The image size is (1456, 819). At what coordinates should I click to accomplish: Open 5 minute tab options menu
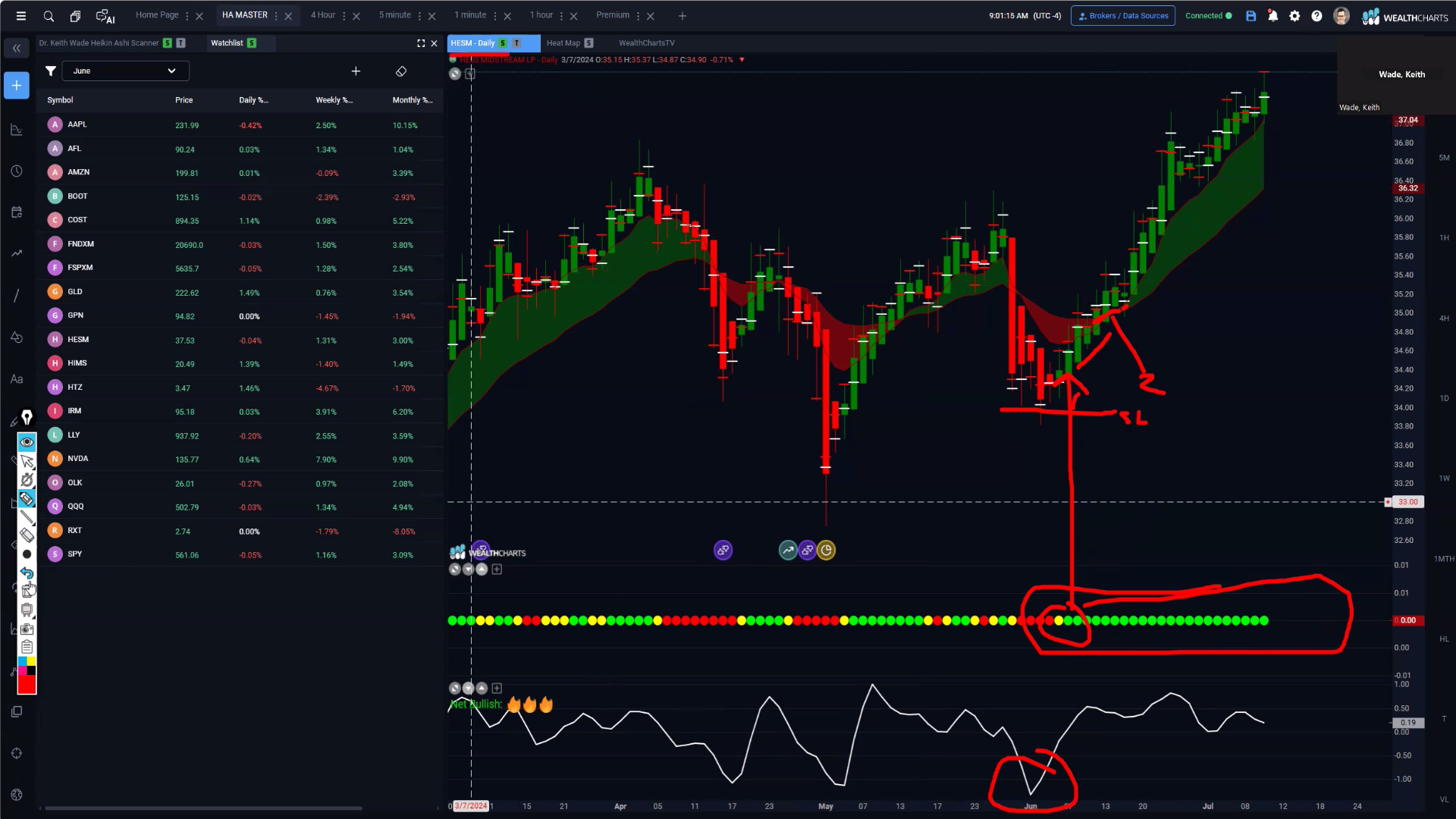click(419, 16)
